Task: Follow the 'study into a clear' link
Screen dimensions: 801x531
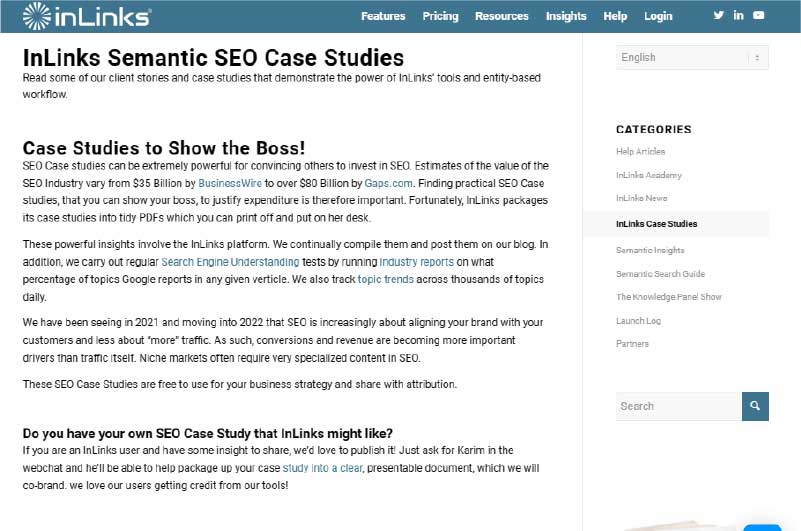Action: click(322, 468)
